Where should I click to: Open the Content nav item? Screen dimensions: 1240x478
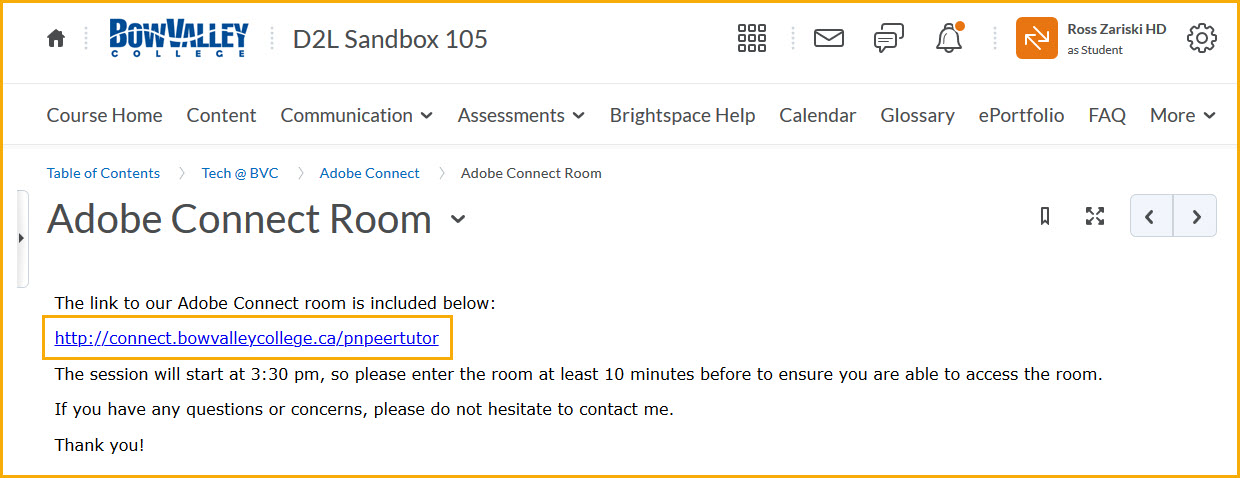[221, 115]
